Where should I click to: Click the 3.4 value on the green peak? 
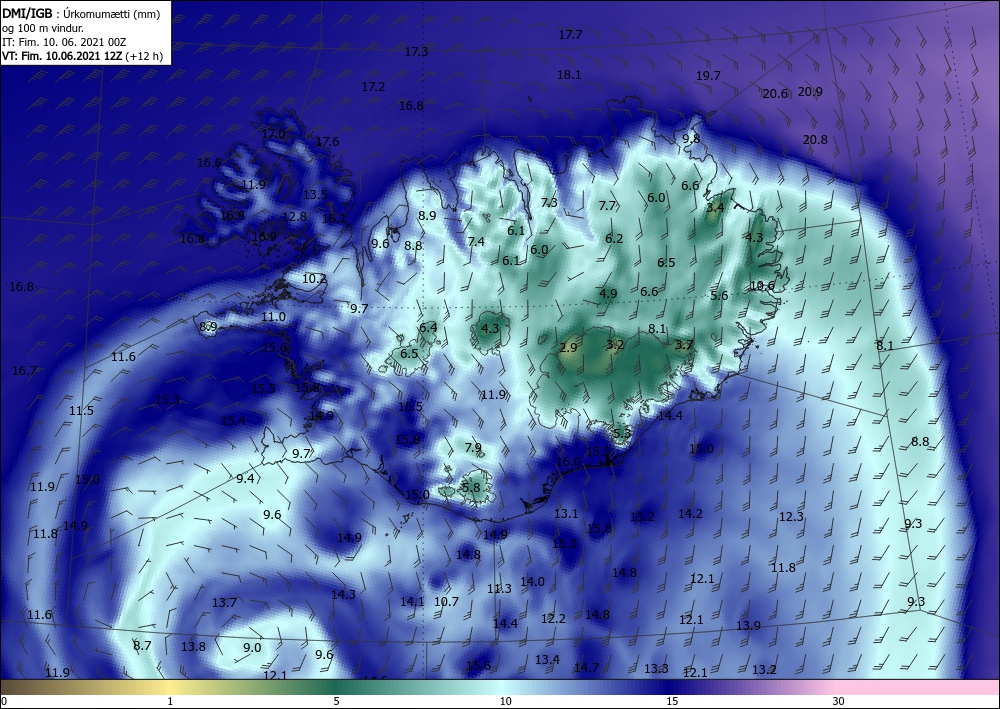pos(716,207)
